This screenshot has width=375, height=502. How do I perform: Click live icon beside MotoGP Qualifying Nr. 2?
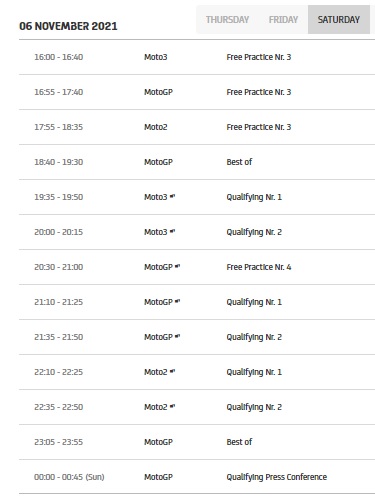click(177, 336)
